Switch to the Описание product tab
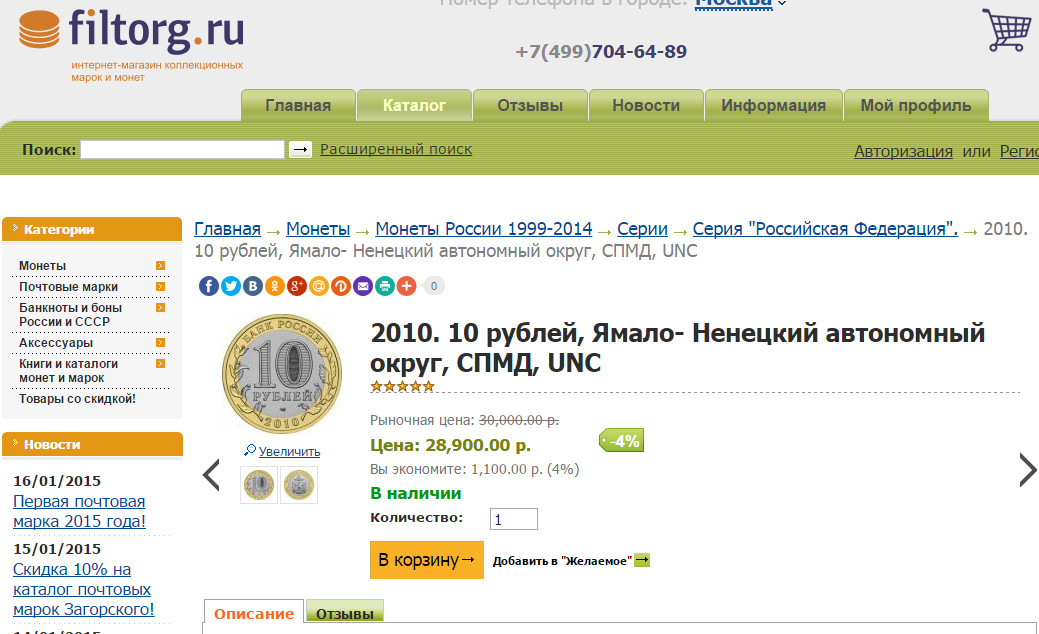This screenshot has height=634, width=1039. point(254,613)
